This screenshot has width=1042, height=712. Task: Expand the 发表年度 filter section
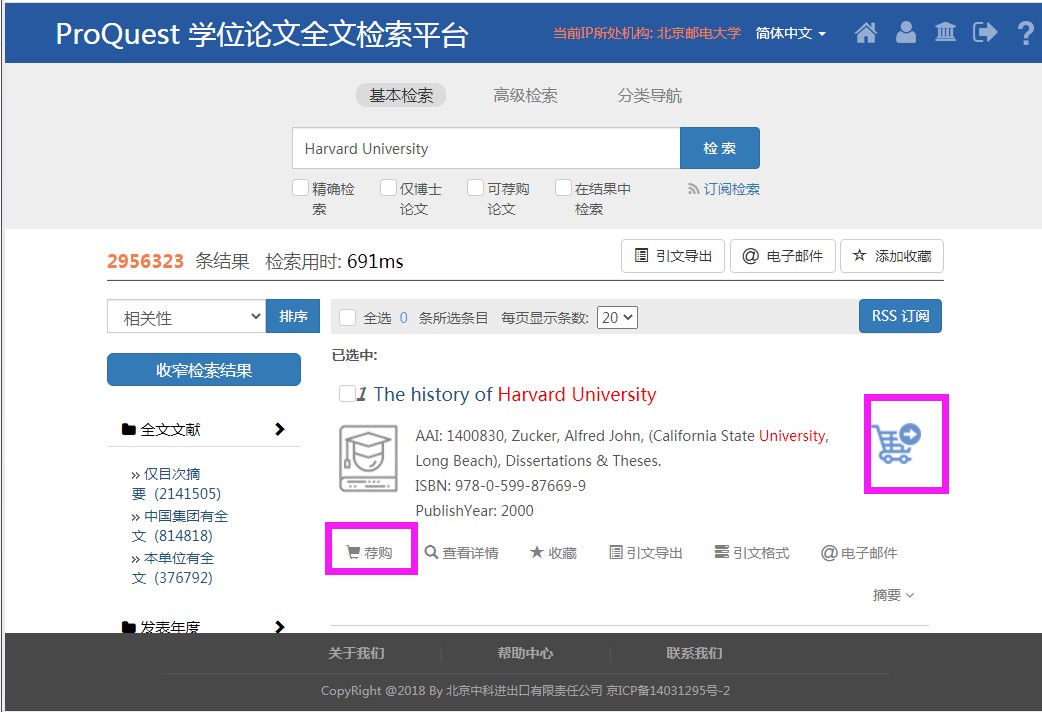point(204,626)
